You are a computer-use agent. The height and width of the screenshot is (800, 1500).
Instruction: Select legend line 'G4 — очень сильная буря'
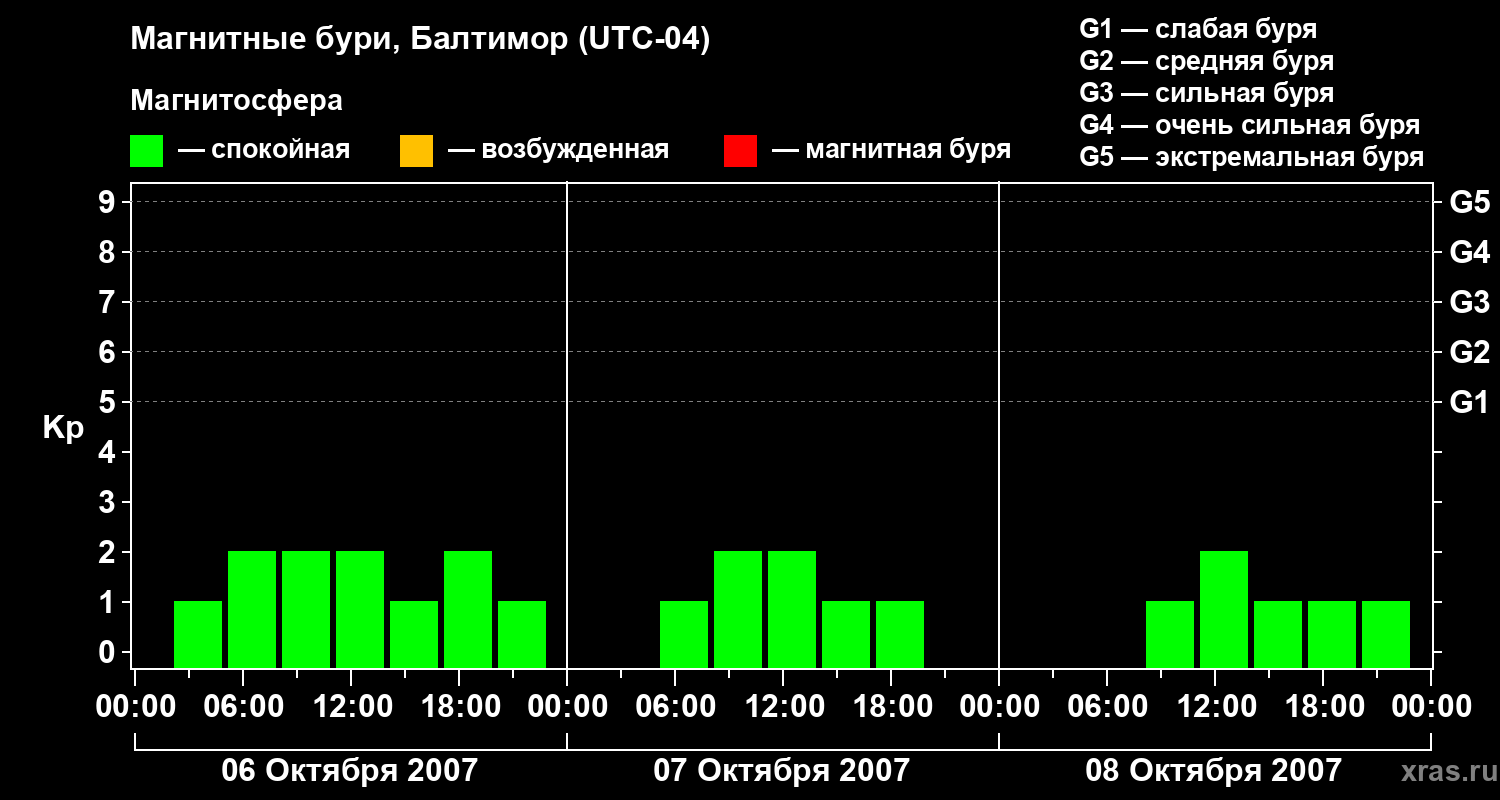point(1249,125)
